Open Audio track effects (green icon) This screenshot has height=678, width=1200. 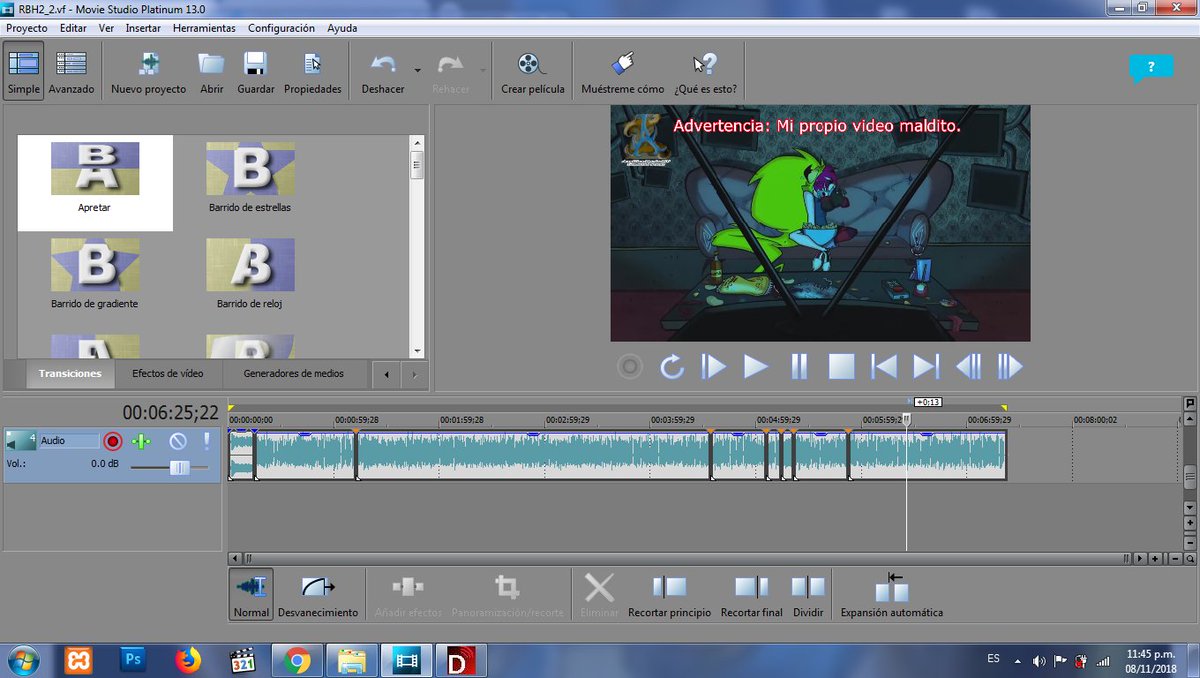coord(141,441)
